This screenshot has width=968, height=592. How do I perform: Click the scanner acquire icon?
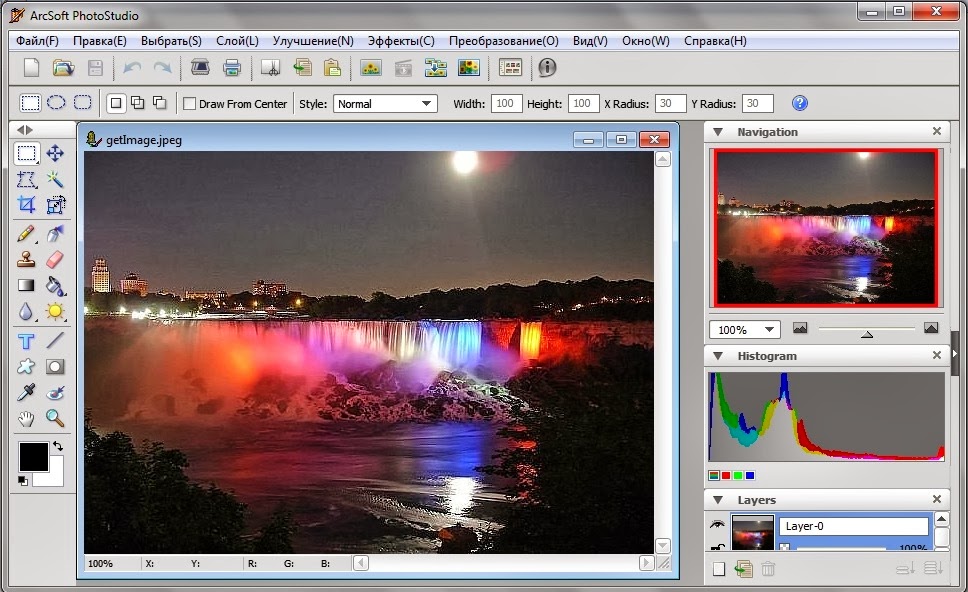(x=200, y=68)
